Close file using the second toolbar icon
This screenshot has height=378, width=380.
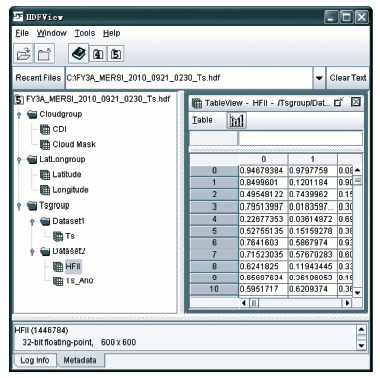(44, 54)
